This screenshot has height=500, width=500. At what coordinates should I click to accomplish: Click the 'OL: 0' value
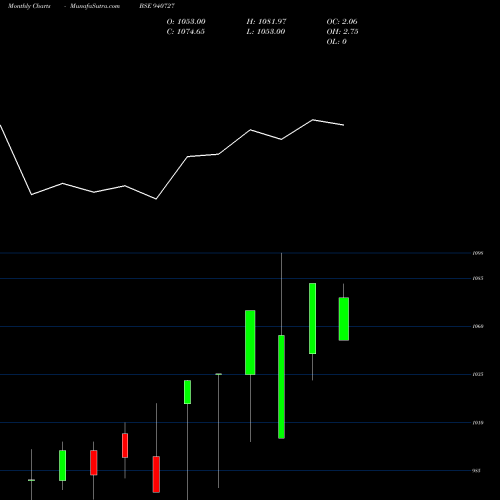point(336,42)
